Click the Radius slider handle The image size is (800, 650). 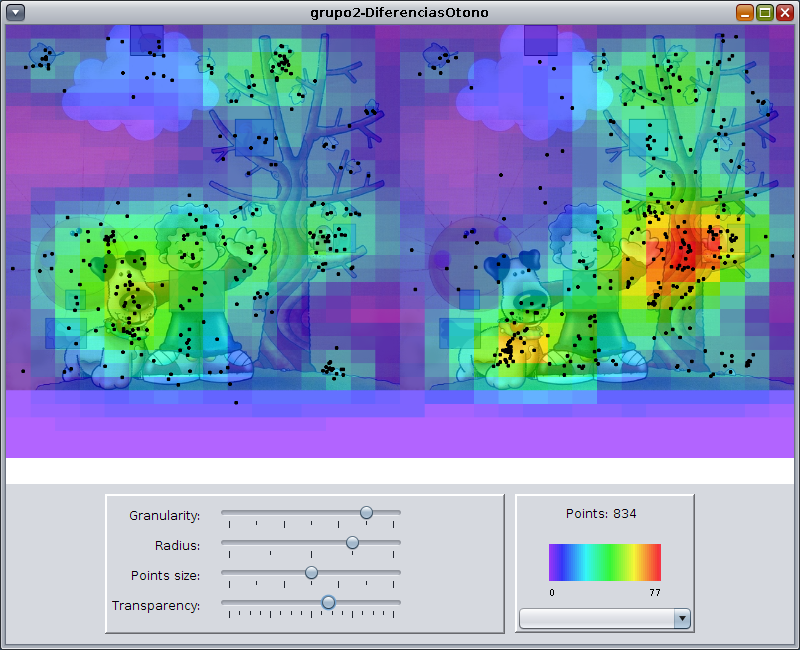tap(352, 542)
